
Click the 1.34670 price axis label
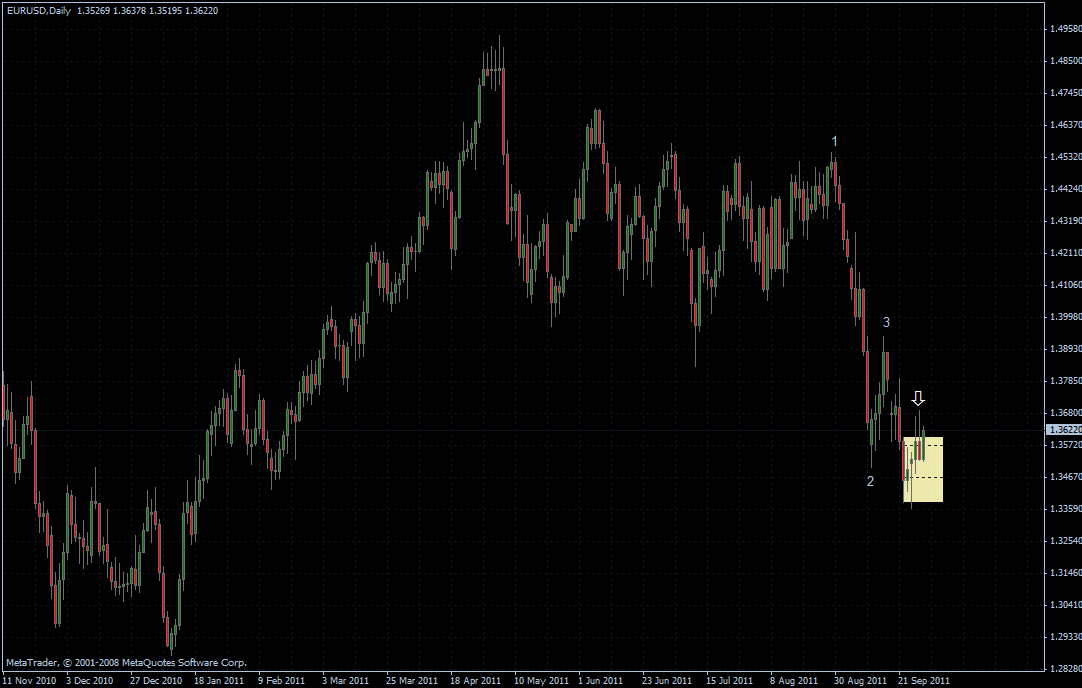tap(1065, 477)
